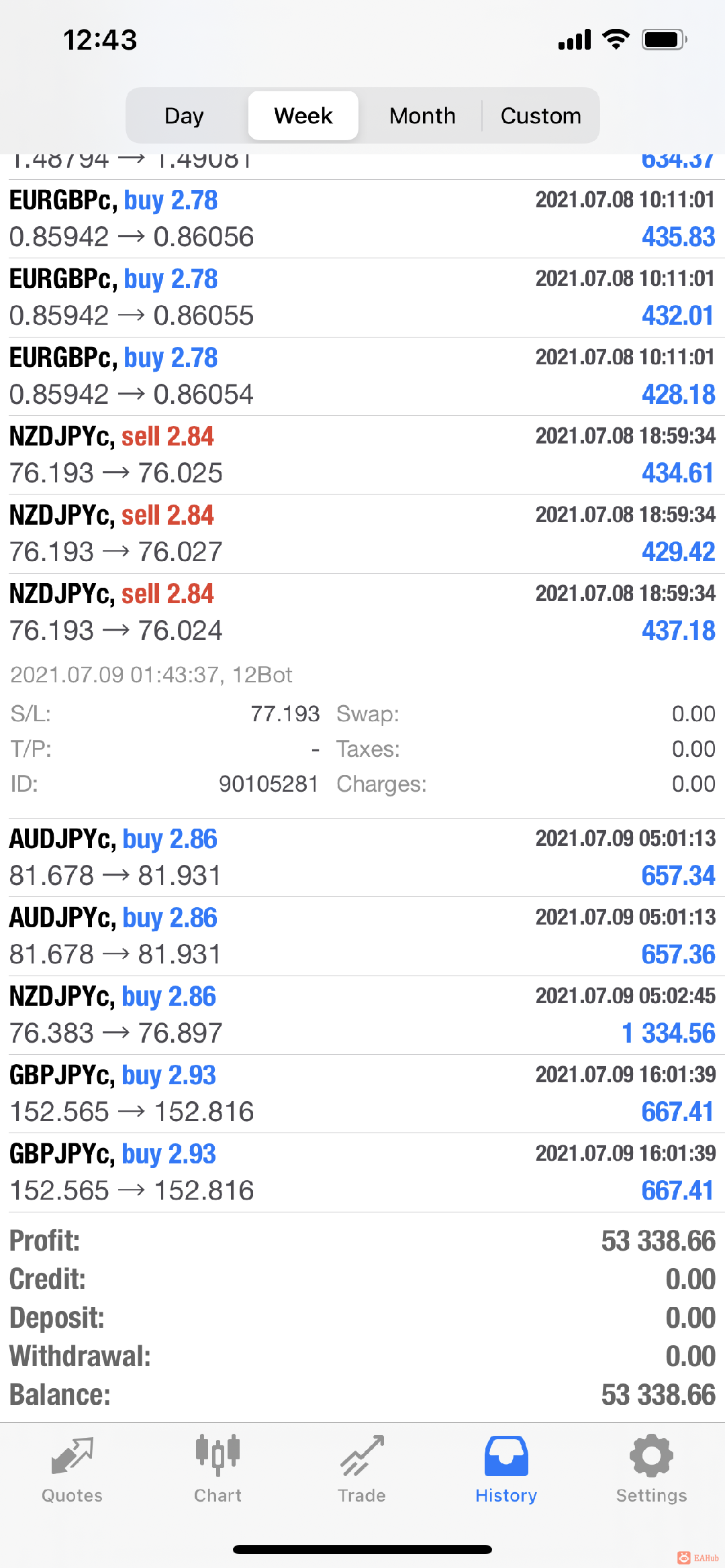Tap the Wi-Fi status icon

click(616, 40)
